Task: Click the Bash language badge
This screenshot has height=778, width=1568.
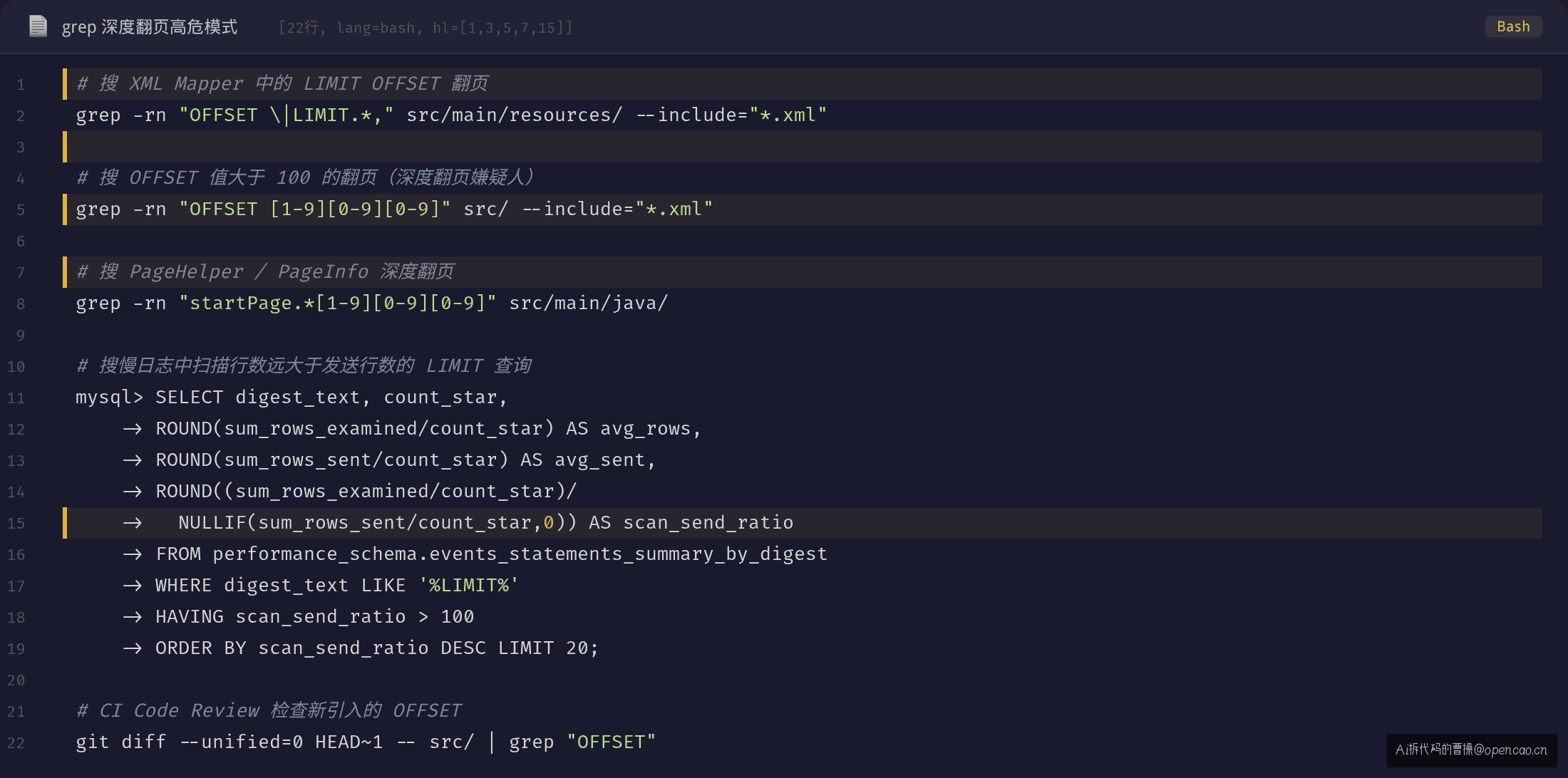Action: pyautogui.click(x=1513, y=26)
